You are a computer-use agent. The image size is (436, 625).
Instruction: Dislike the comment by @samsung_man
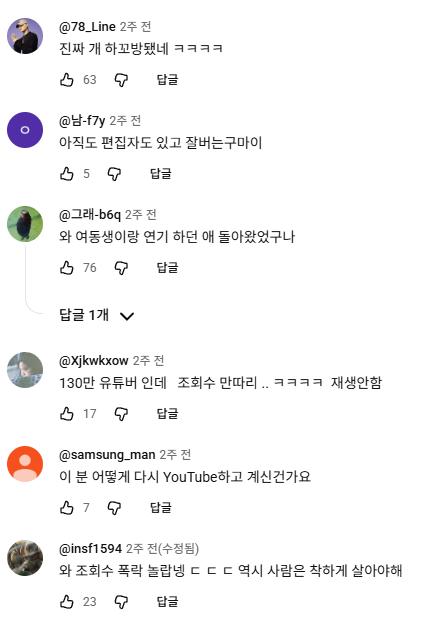point(114,508)
